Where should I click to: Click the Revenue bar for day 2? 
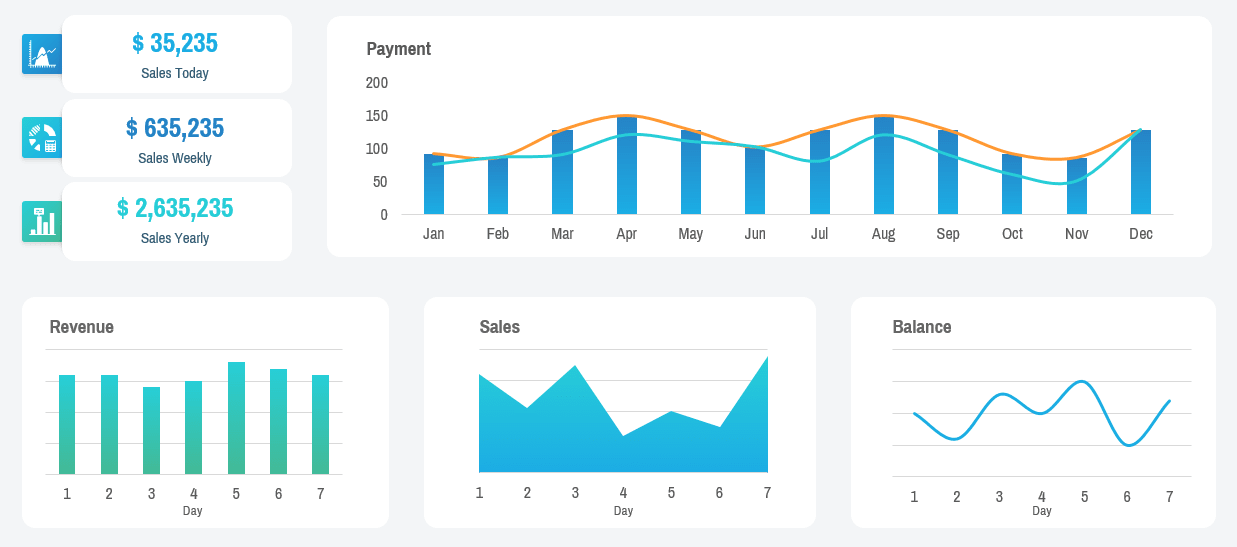click(x=109, y=425)
